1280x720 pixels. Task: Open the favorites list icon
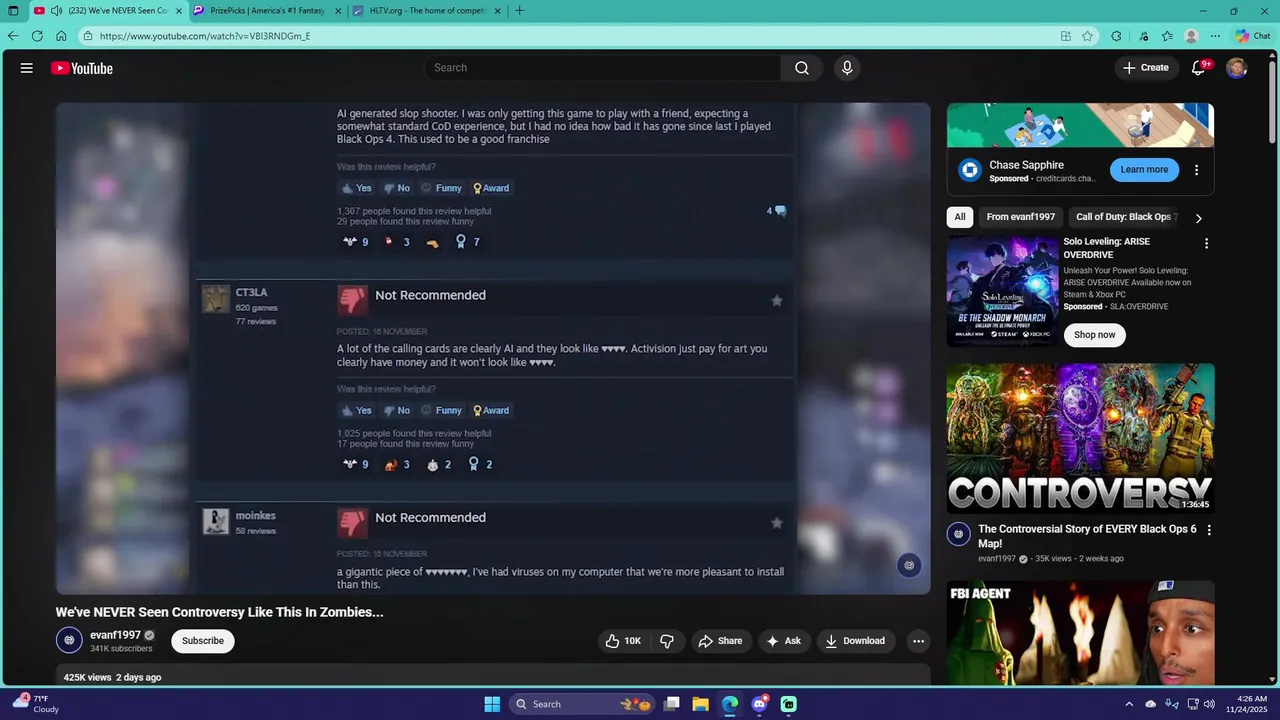1167,36
